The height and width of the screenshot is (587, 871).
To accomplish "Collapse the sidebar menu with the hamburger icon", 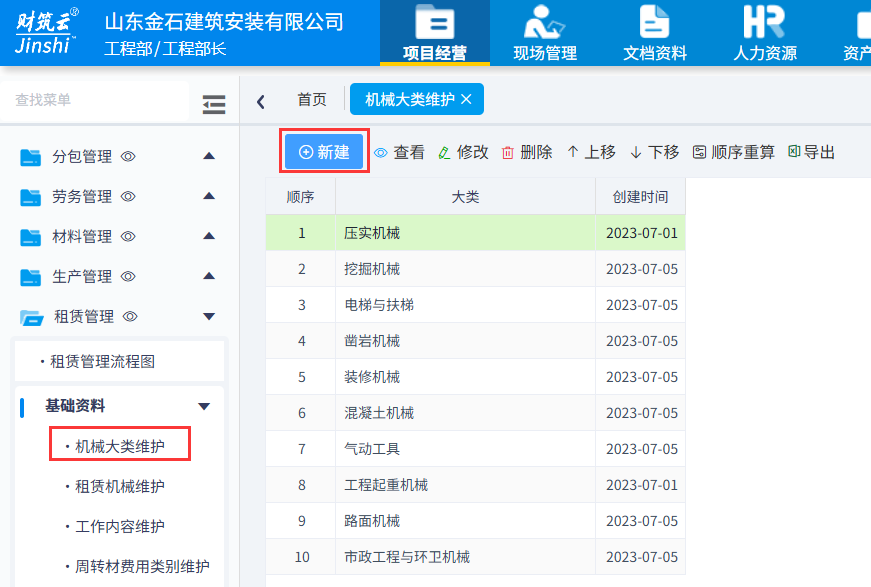I will coord(214,104).
